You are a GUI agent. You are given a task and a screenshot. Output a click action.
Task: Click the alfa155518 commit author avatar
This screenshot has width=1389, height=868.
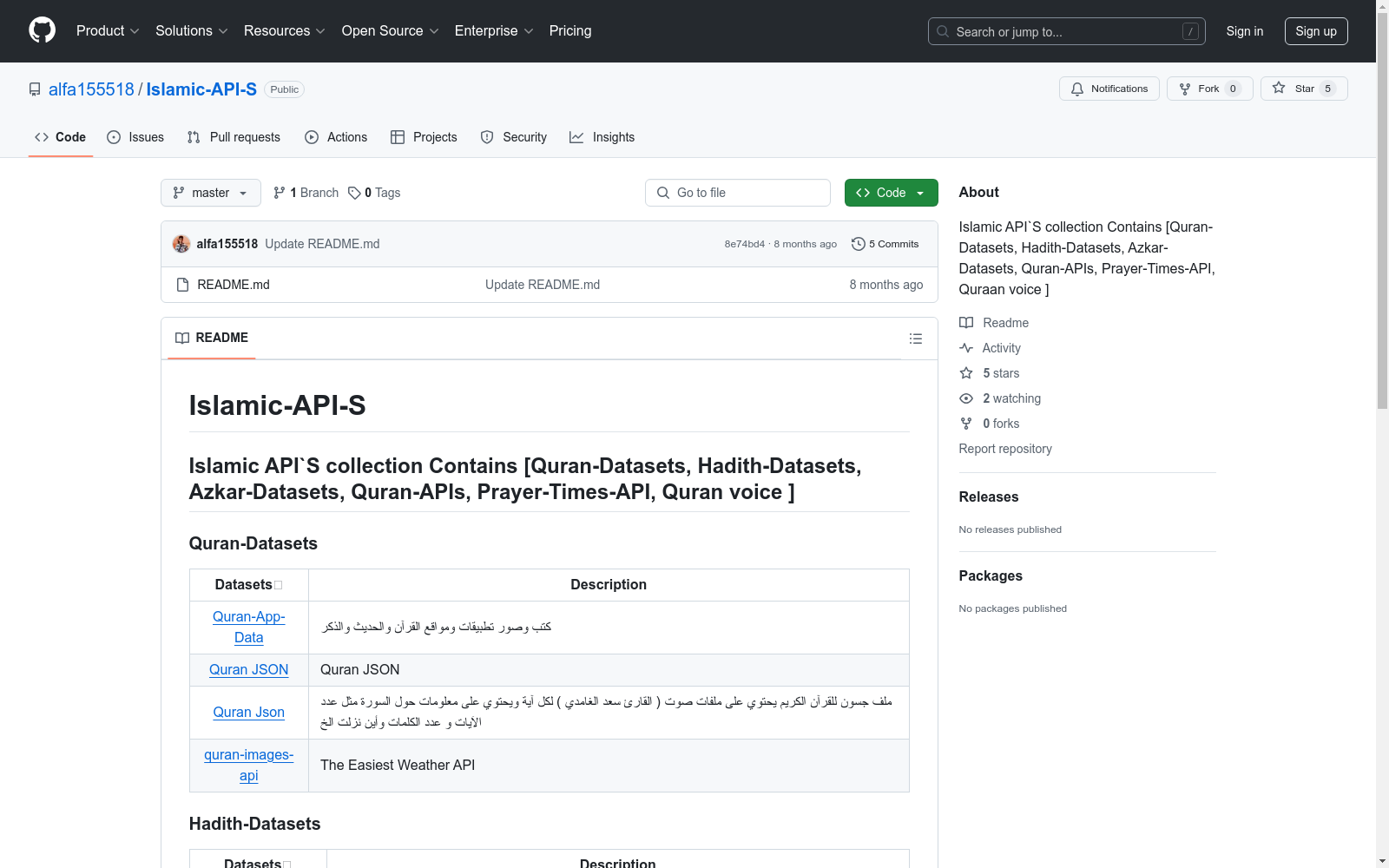181,244
